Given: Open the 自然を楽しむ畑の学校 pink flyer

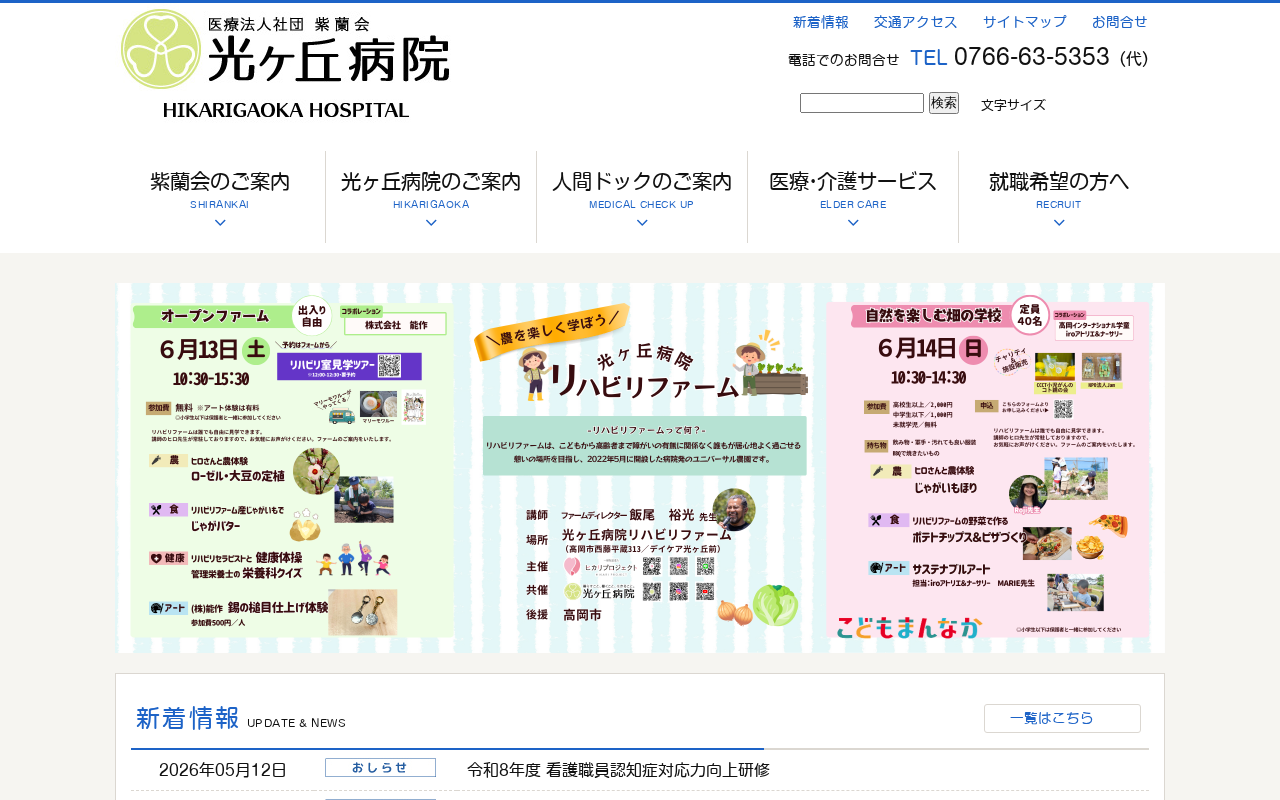Looking at the screenshot, I should 988,468.
